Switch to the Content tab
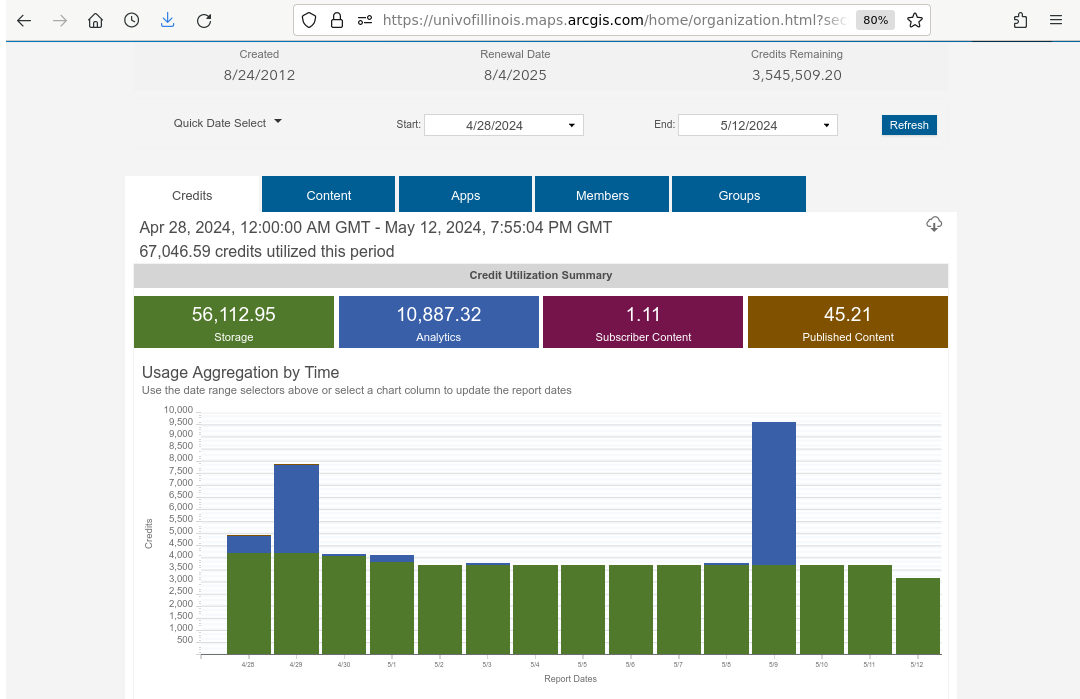Image resolution: width=1080 pixels, height=699 pixels. (329, 195)
